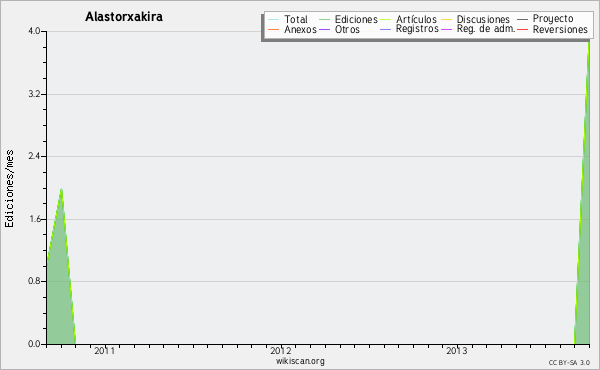Click the red Reversiones color line in legend
This screenshot has height=370, width=600.
522,29
